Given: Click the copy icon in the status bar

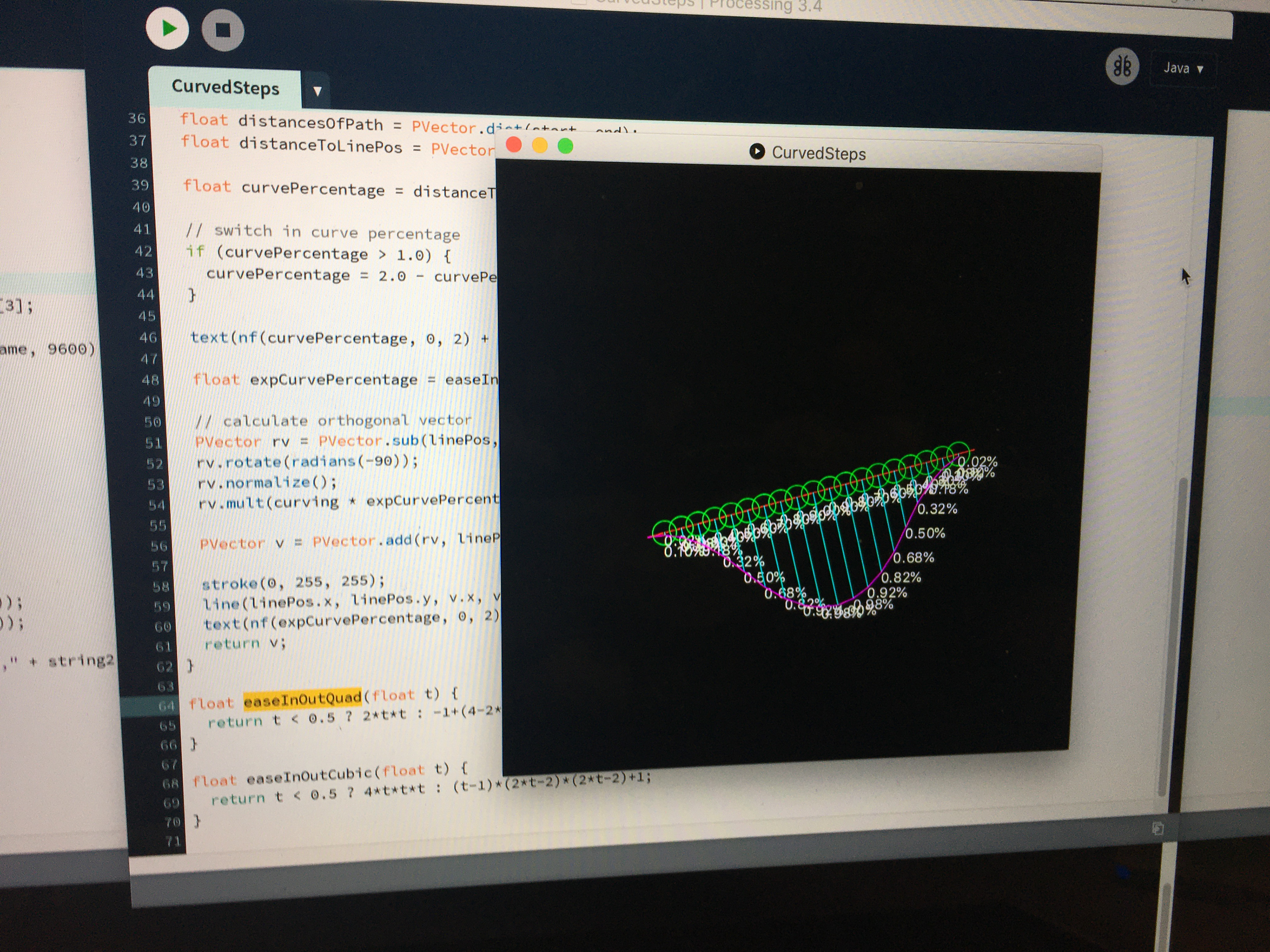Looking at the screenshot, I should click(1158, 828).
